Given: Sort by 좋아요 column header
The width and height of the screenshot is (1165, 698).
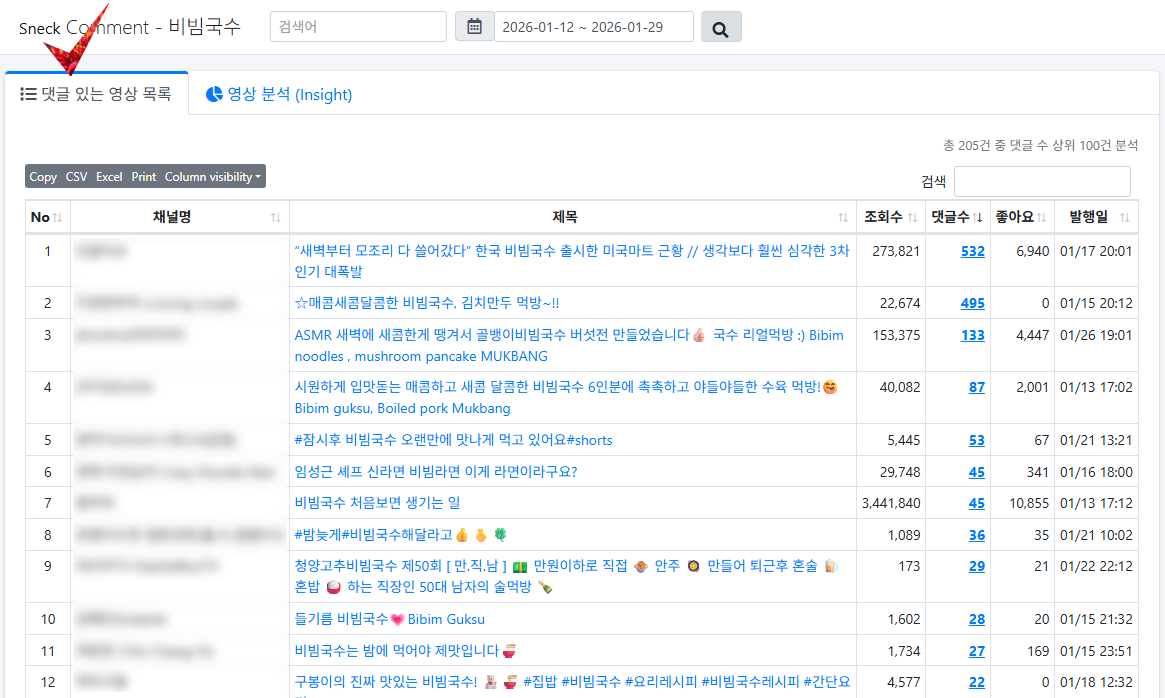Looking at the screenshot, I should (1020, 217).
